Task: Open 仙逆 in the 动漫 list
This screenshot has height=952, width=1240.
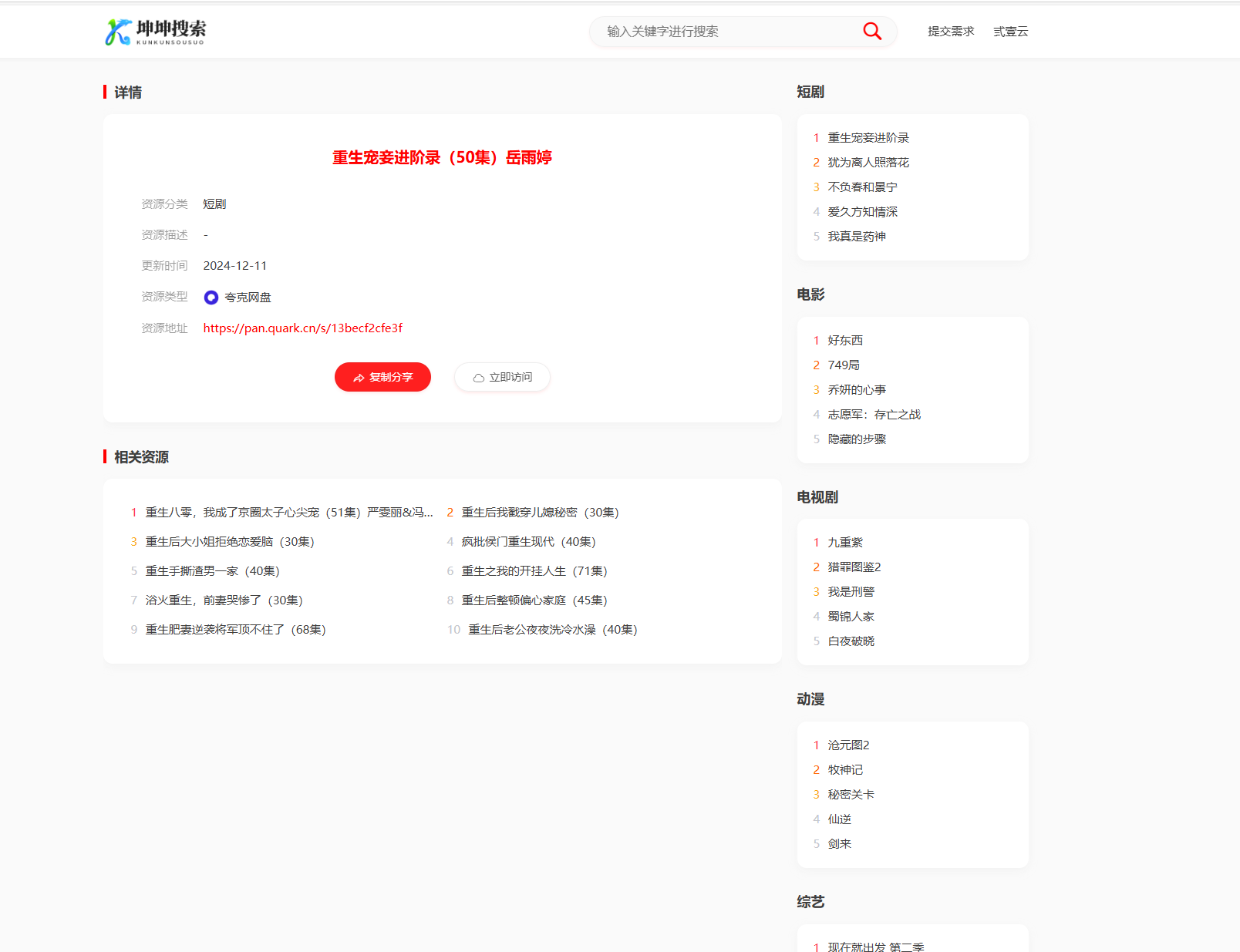Action: [840, 819]
